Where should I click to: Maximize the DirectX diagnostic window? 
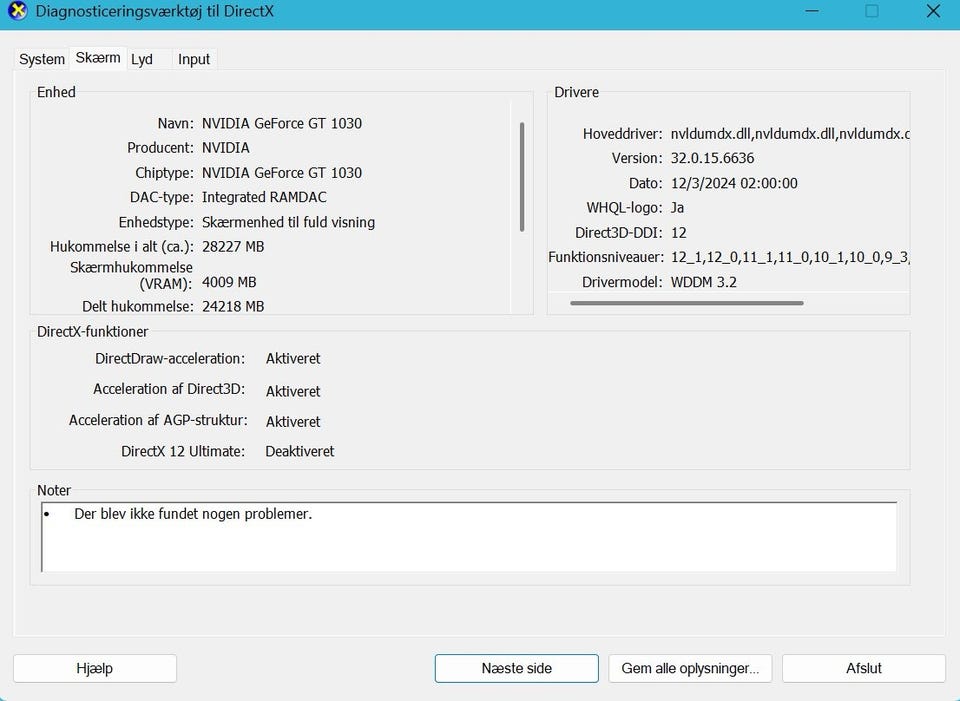(x=871, y=12)
